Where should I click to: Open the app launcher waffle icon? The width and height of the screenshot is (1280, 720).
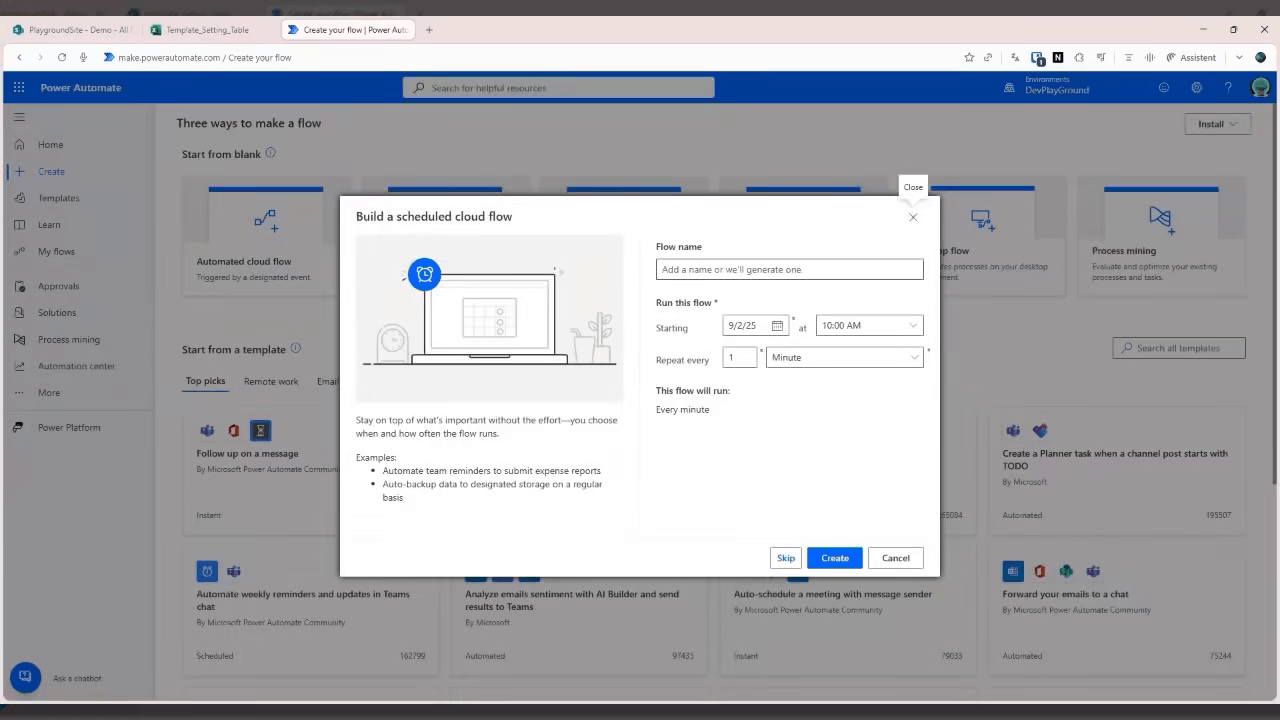pos(19,88)
